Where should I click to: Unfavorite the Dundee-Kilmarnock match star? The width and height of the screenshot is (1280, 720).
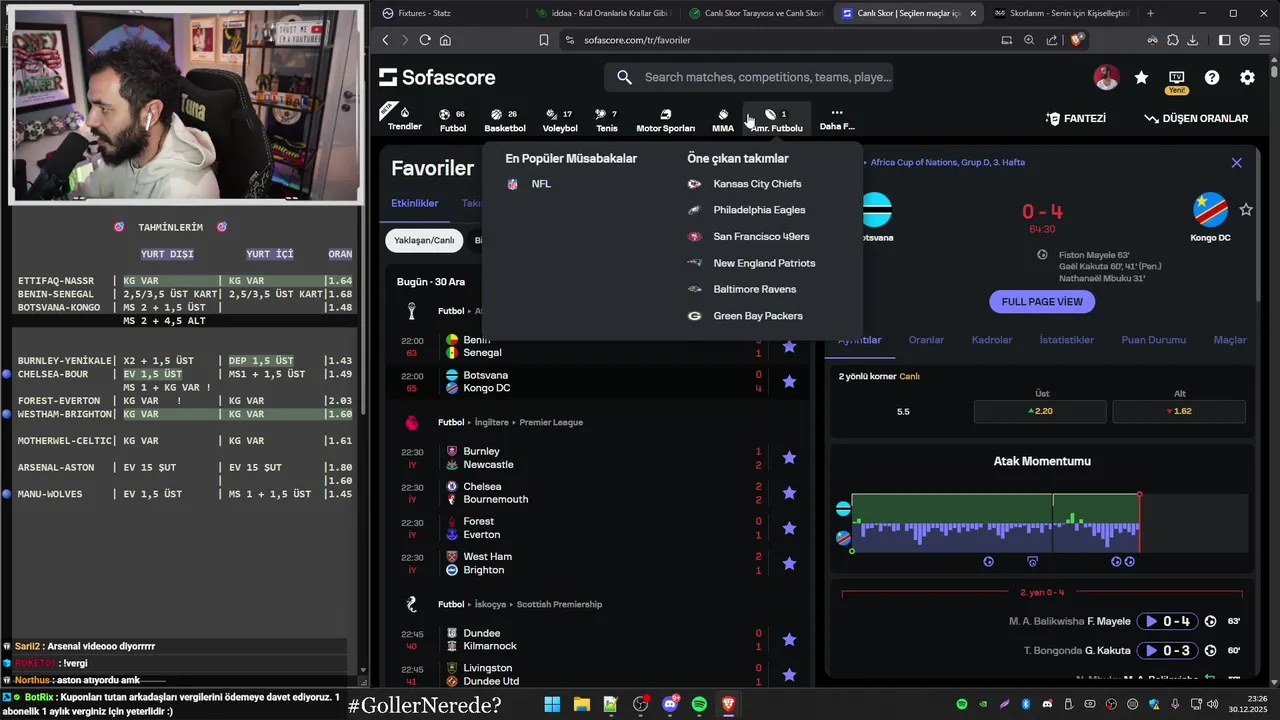point(789,639)
